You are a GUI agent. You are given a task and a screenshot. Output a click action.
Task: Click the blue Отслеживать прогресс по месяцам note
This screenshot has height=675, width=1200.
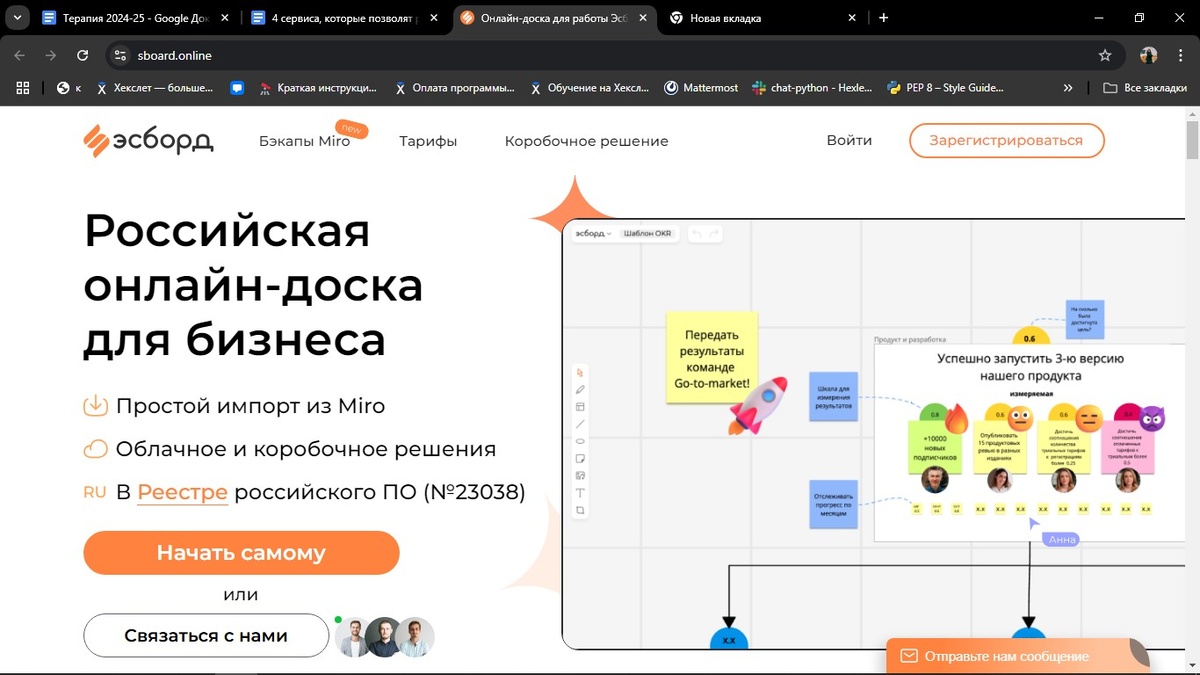point(833,504)
